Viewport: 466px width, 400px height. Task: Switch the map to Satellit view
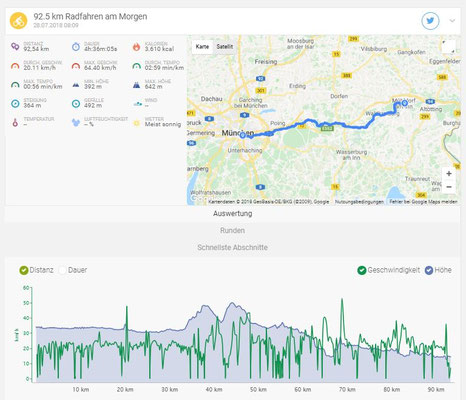[x=225, y=47]
